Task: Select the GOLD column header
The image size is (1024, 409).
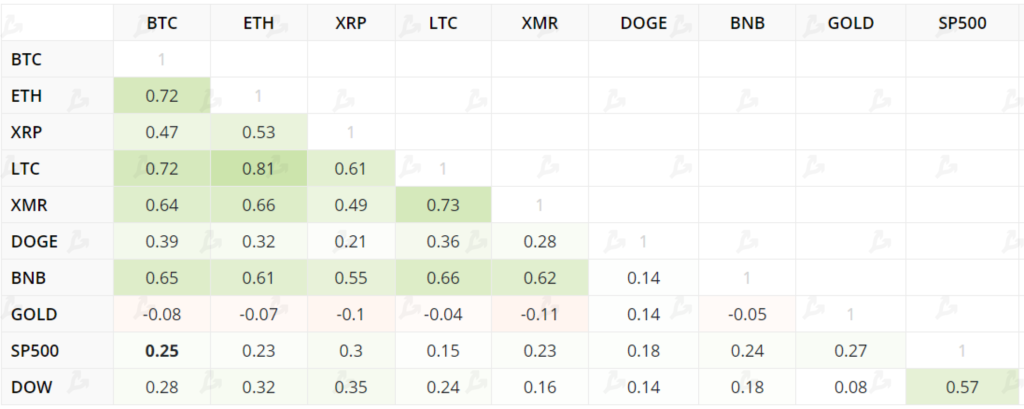Action: pyautogui.click(x=850, y=22)
